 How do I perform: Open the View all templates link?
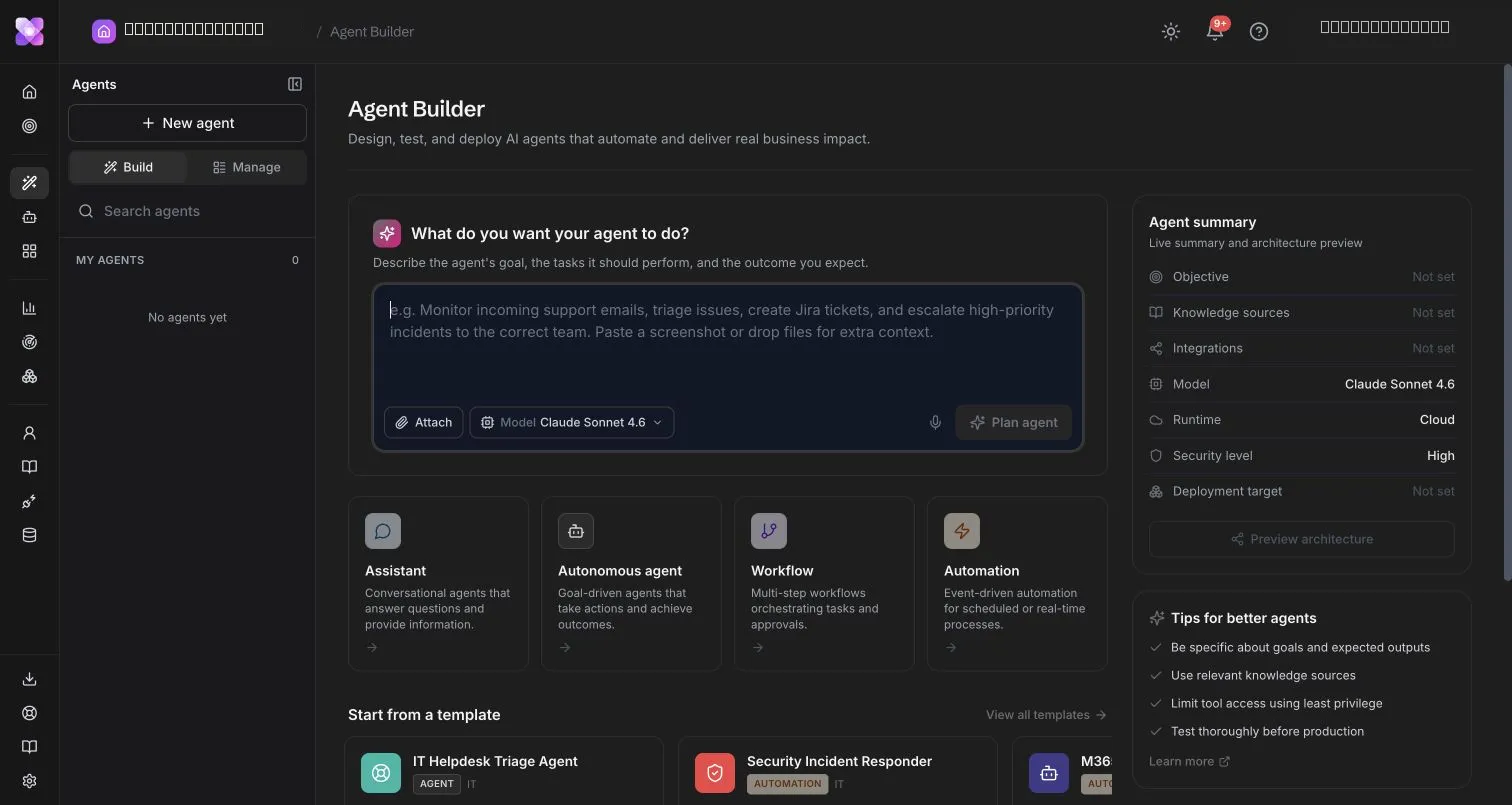click(1046, 715)
